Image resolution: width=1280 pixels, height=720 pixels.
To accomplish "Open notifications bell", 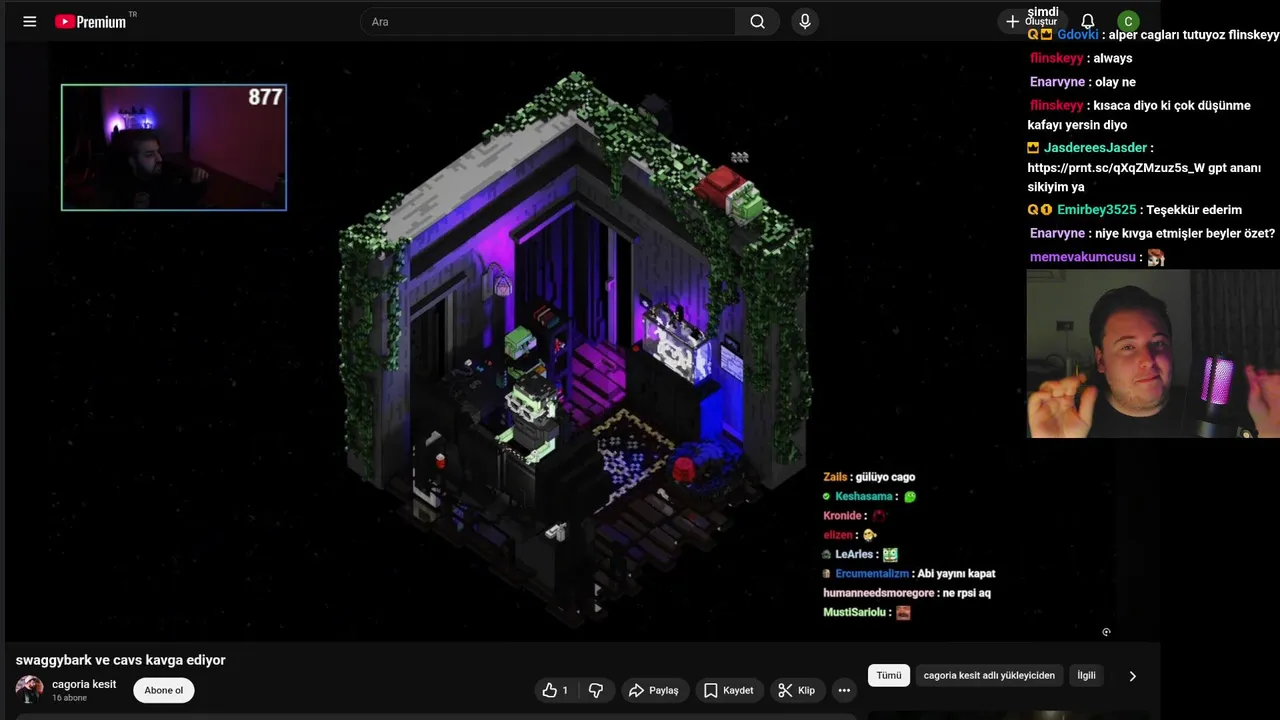I will tap(1088, 21).
